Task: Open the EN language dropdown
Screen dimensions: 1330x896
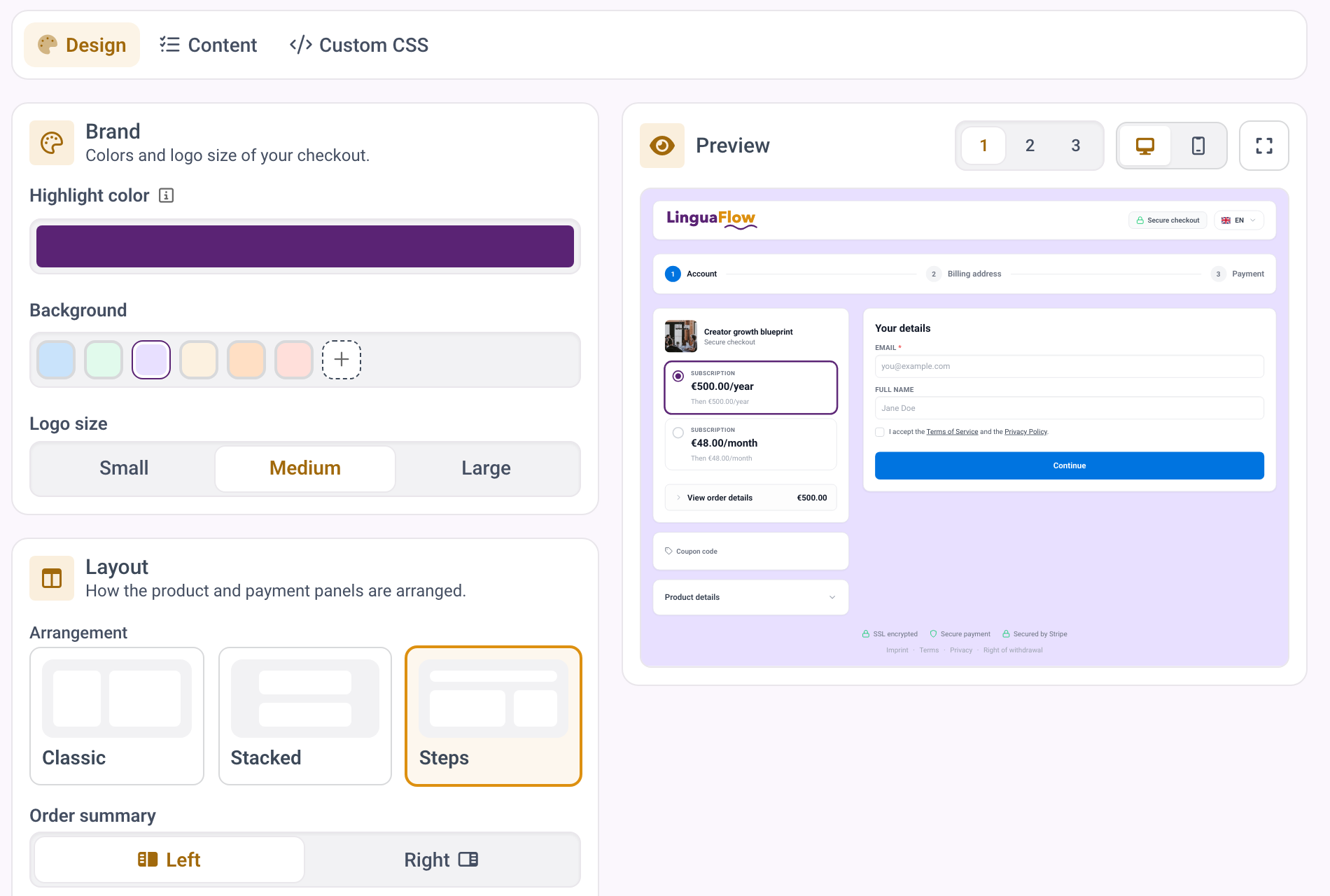Action: click(x=1238, y=220)
